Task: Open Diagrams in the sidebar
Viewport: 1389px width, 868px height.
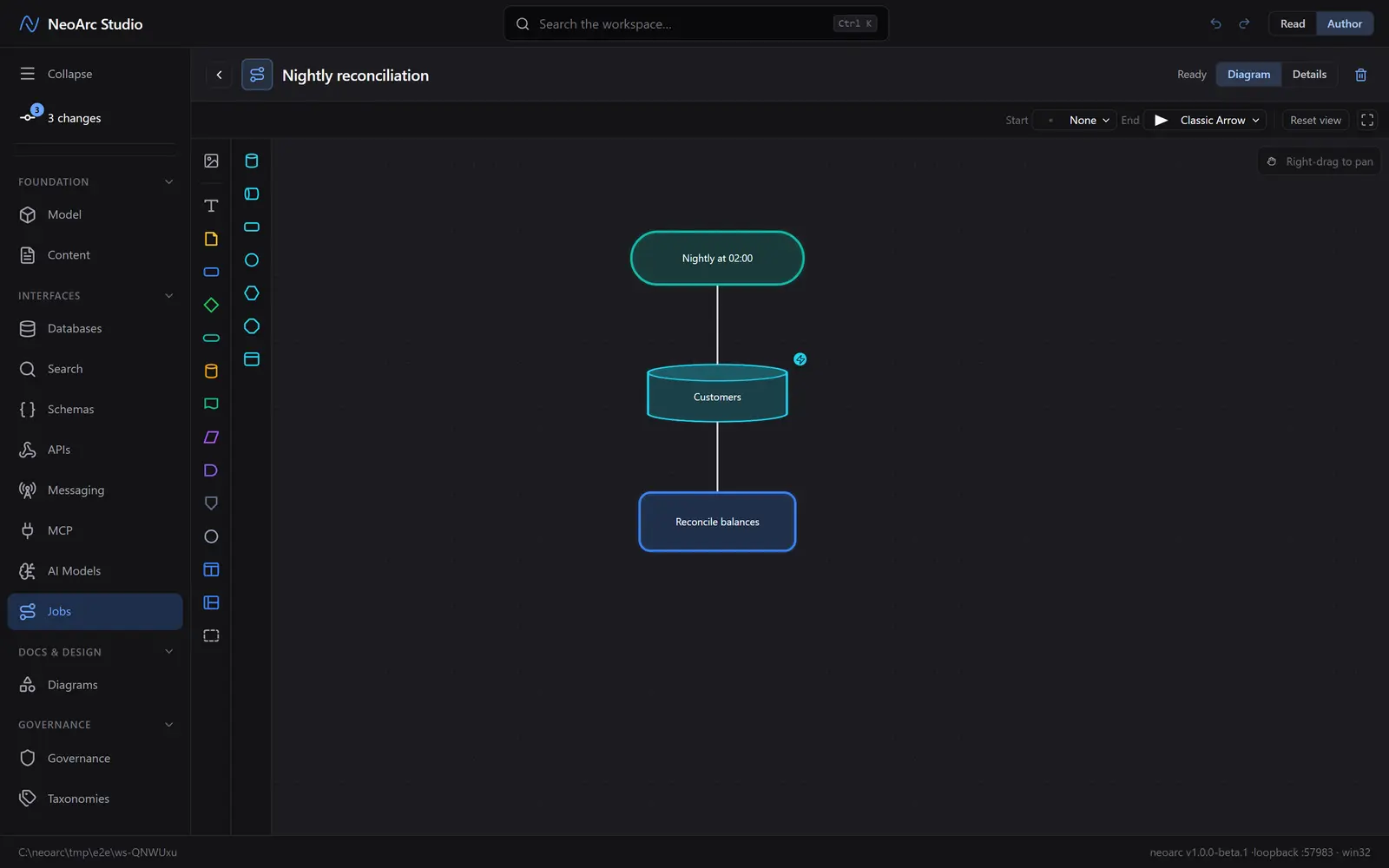Action: (x=95, y=685)
